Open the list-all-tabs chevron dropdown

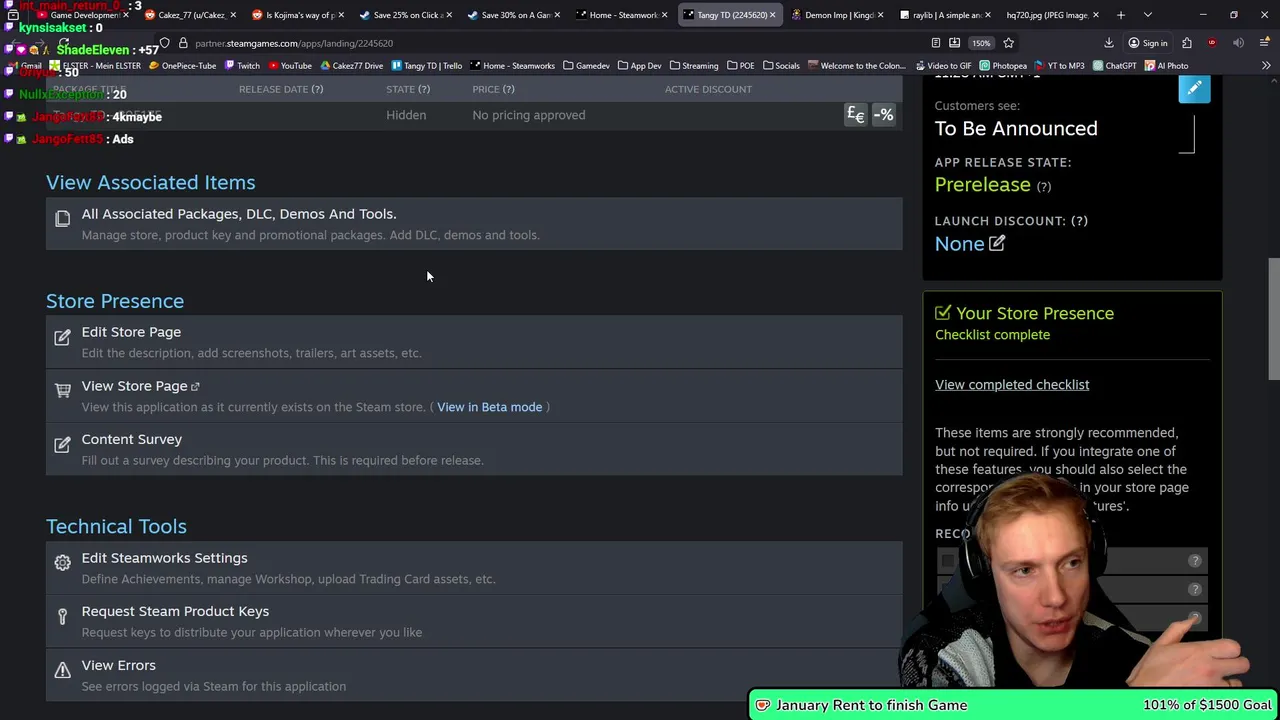point(1147,15)
